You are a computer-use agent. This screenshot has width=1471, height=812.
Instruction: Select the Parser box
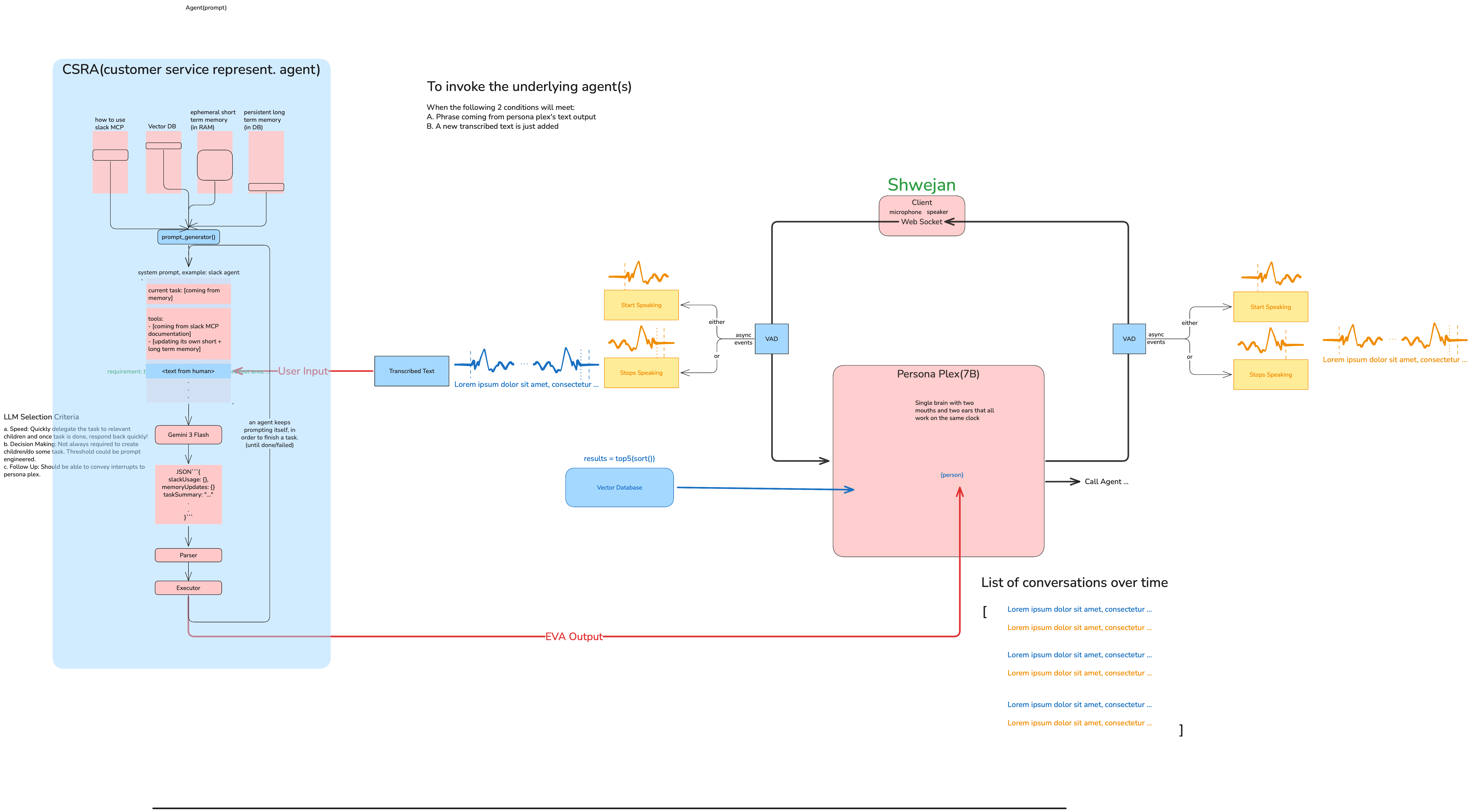[x=189, y=555]
